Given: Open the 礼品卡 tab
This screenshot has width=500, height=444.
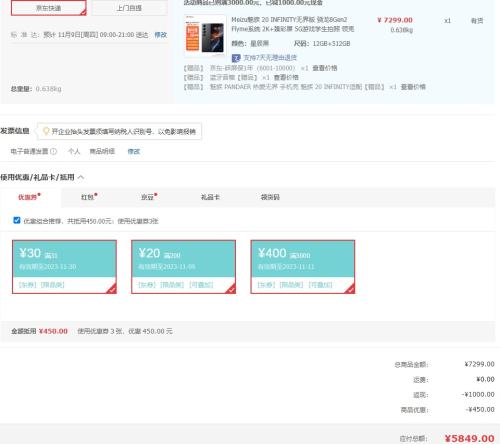Looking at the screenshot, I should point(210,197).
